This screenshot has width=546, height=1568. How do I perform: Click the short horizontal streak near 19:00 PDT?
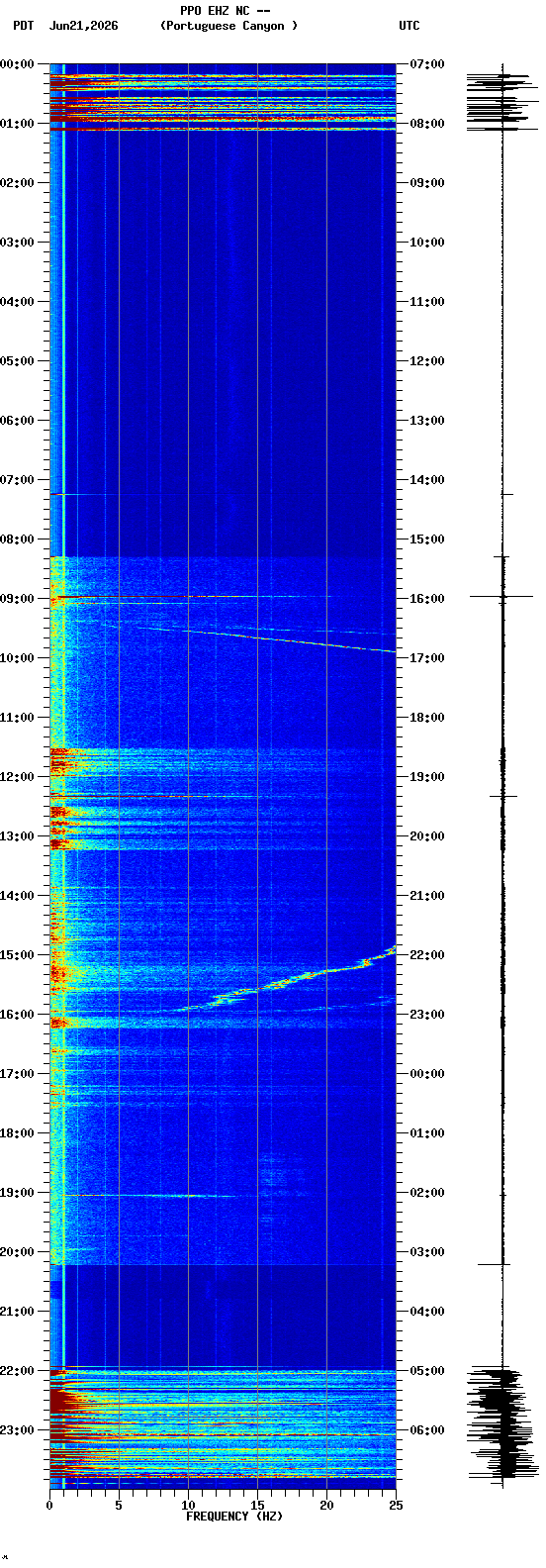click(158, 1196)
